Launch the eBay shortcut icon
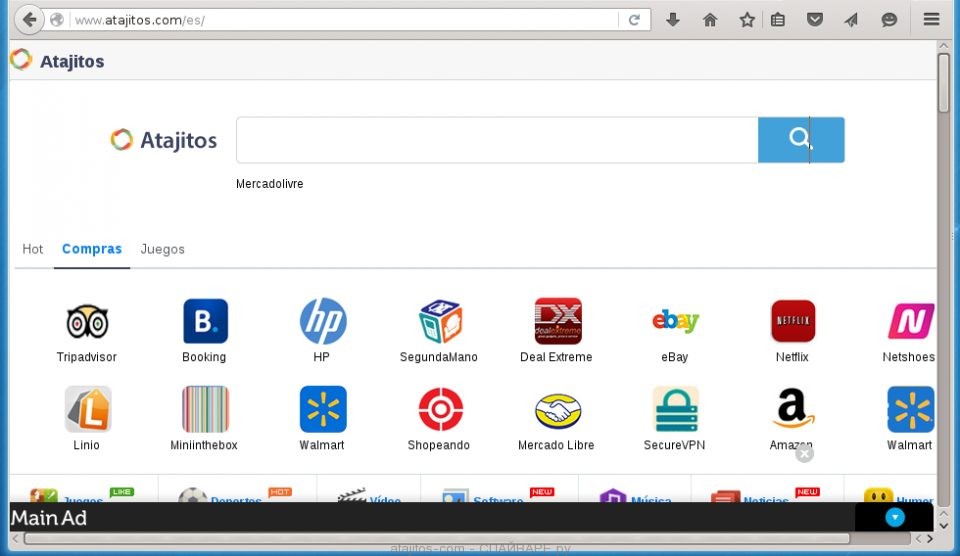The height and width of the screenshot is (556, 960). click(x=675, y=322)
